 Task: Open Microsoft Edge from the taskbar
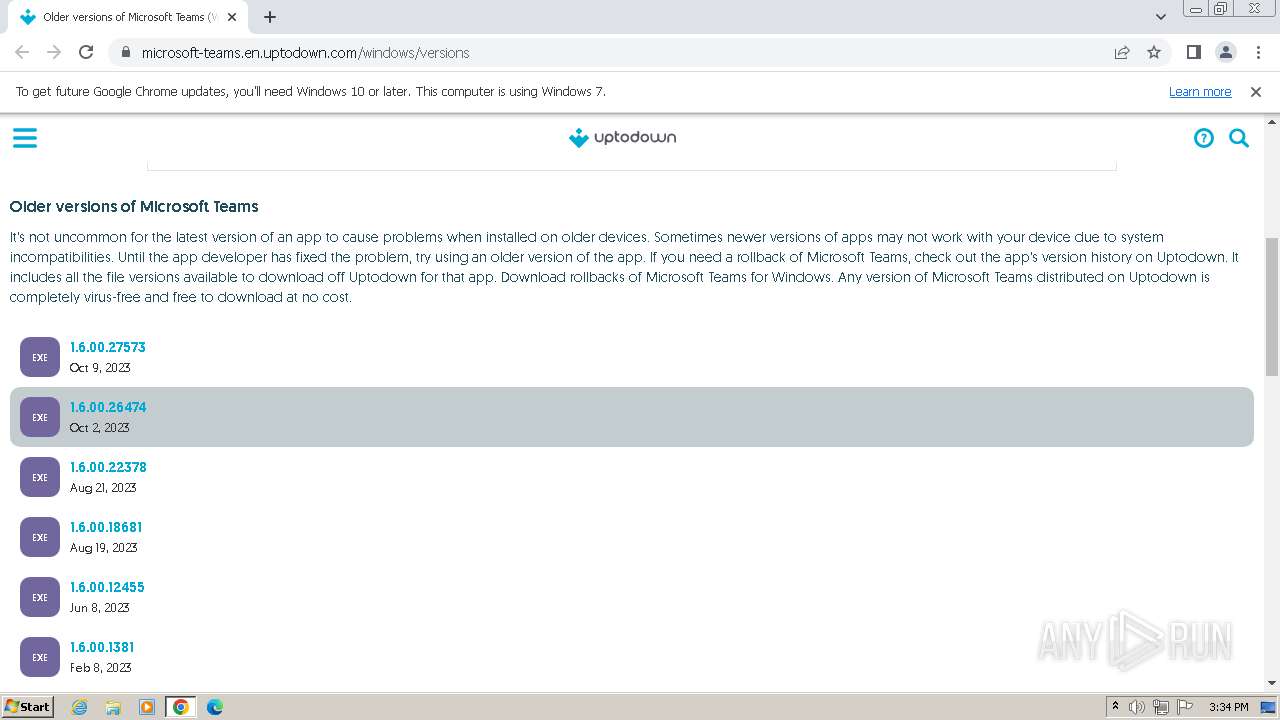coord(215,707)
